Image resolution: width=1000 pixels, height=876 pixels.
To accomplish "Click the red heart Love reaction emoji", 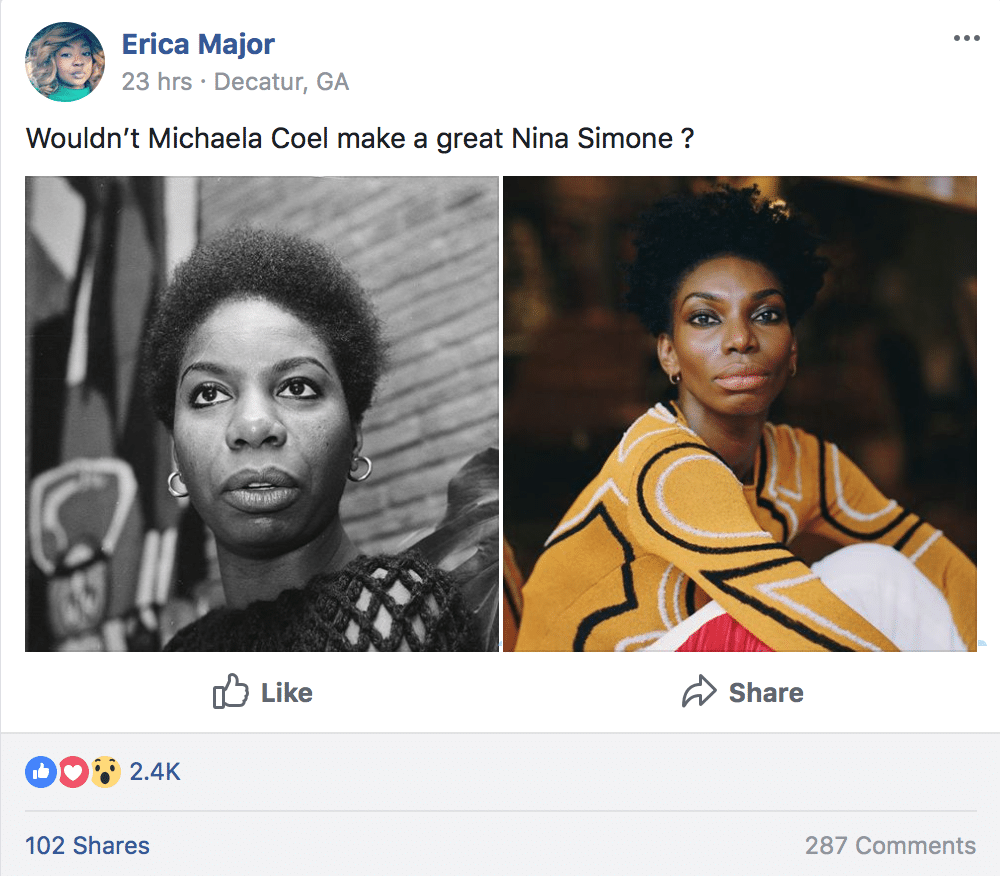I will 72,771.
